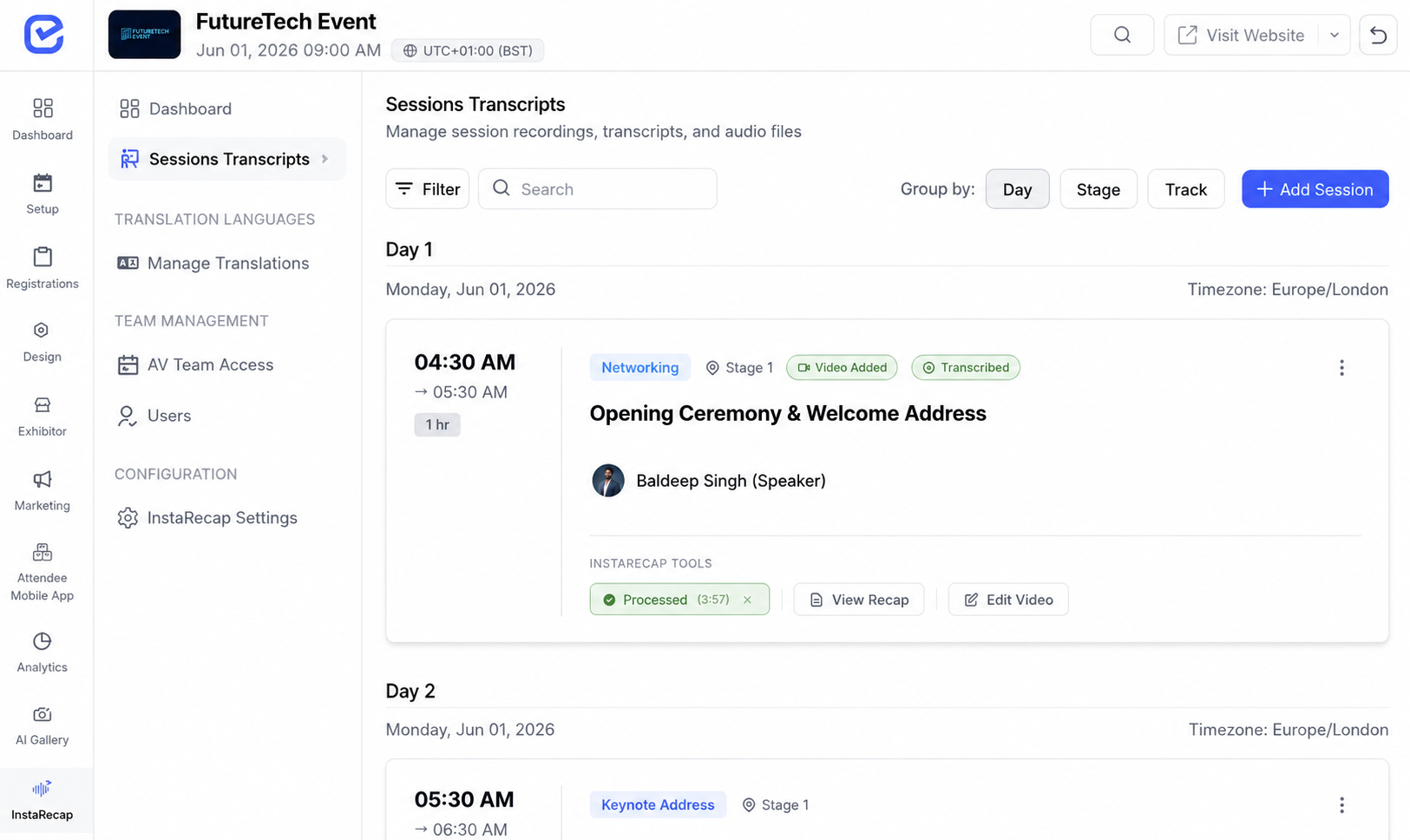Focus the Search sessions field
Image resolution: width=1410 pixels, height=840 pixels.
[598, 189]
